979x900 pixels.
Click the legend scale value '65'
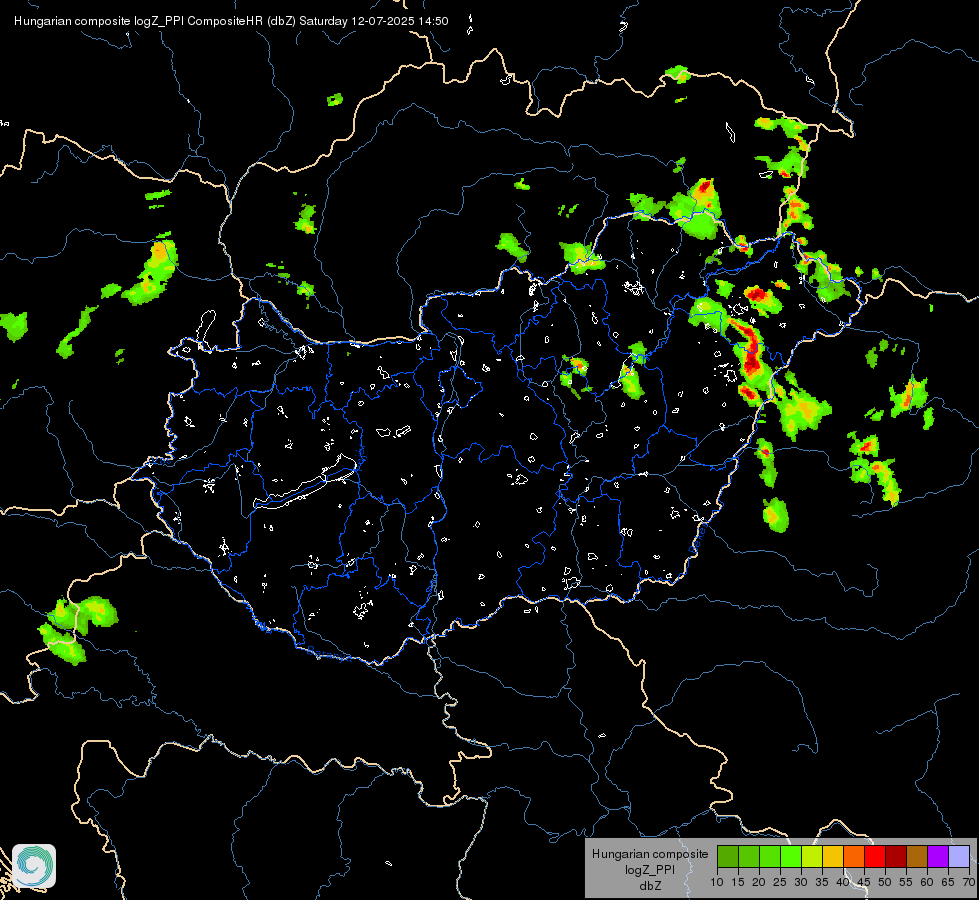[x=948, y=882]
